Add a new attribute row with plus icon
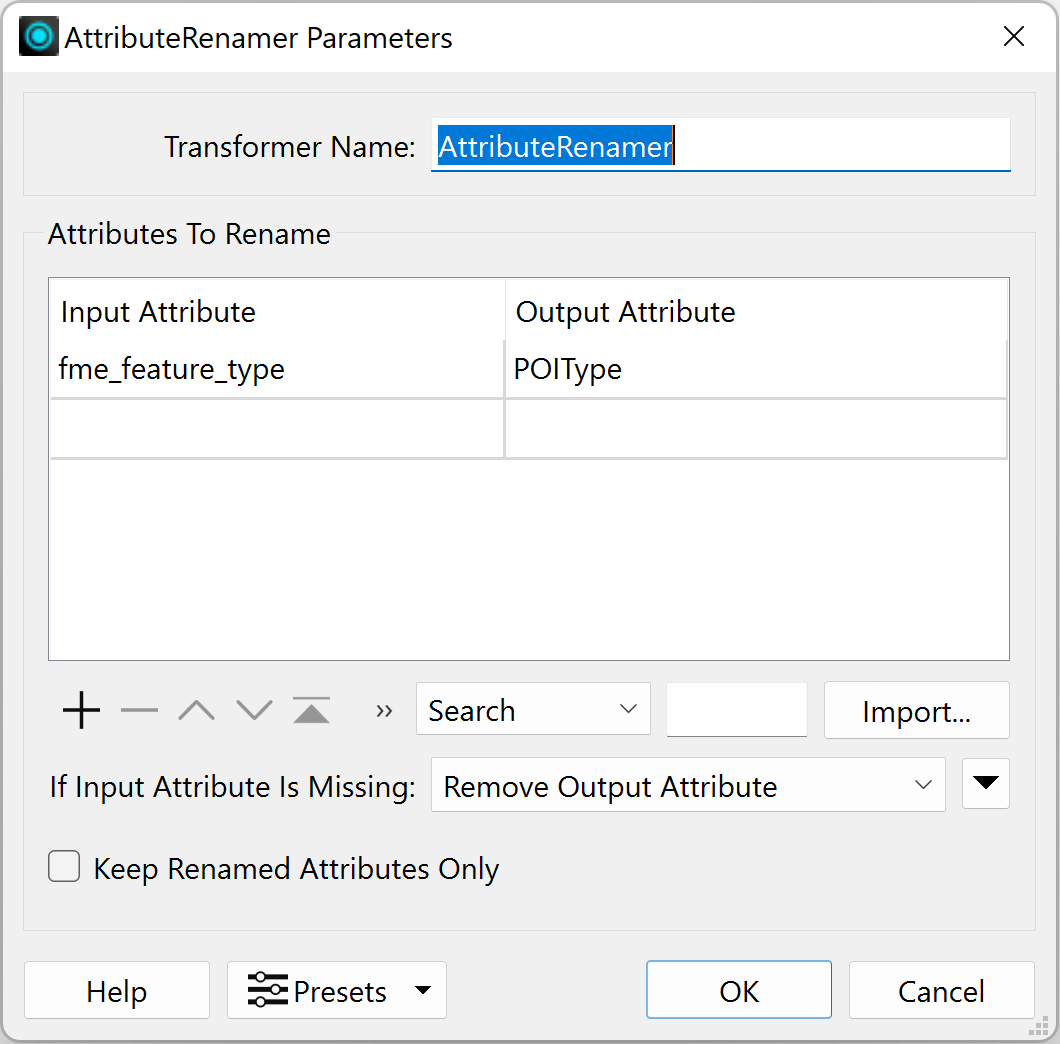 coord(81,710)
